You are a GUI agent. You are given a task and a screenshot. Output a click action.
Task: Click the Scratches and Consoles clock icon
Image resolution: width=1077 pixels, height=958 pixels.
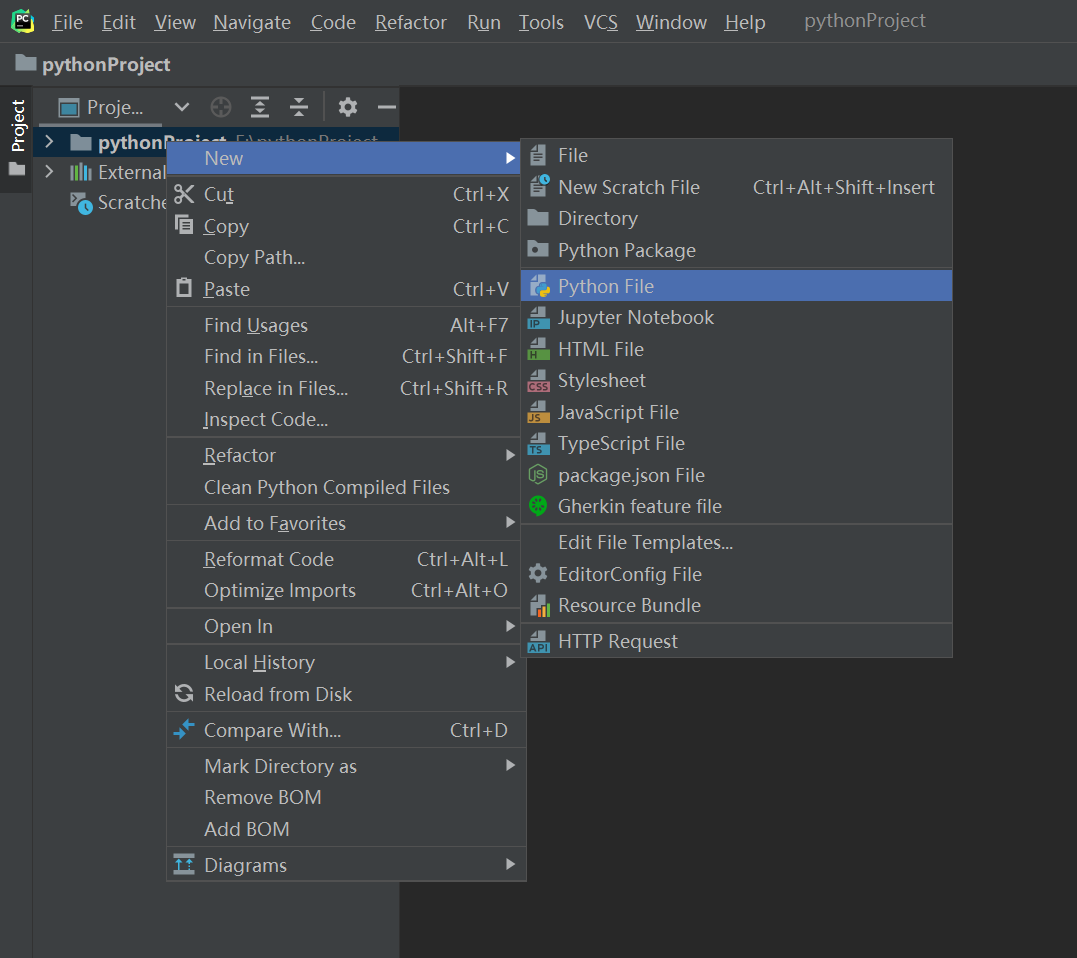point(81,203)
